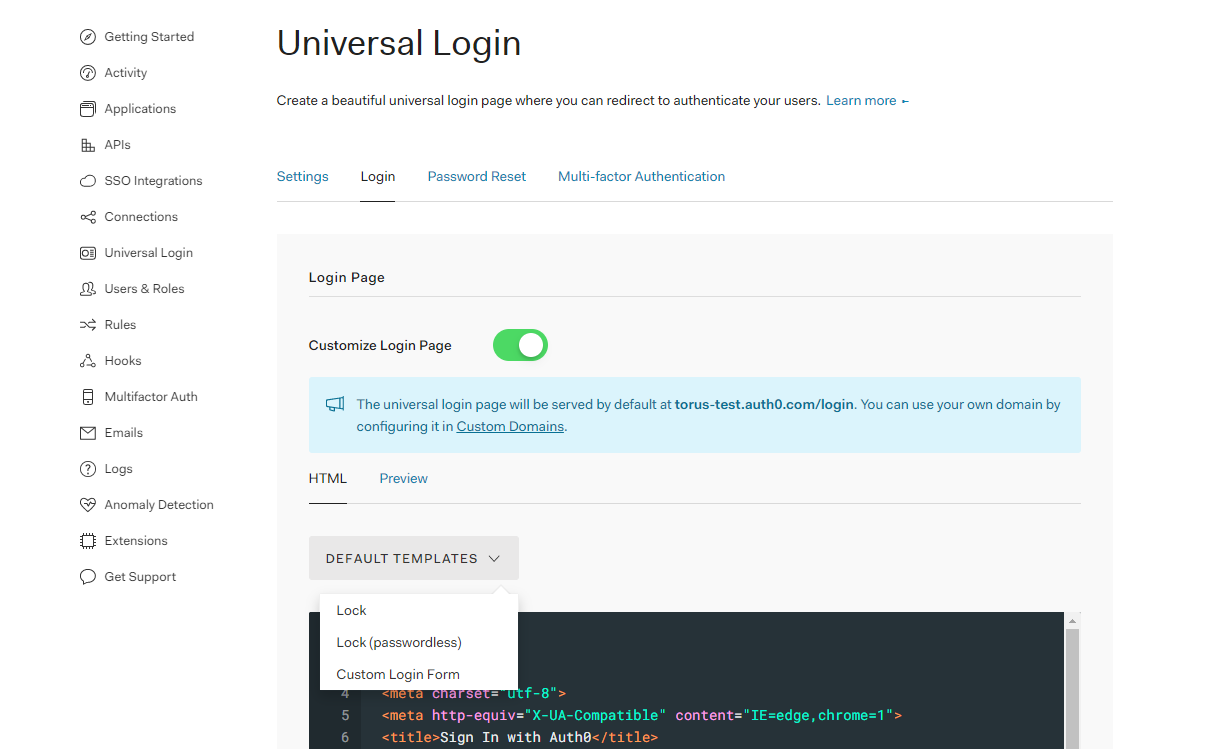Choose the Custom Login Form template
The height and width of the screenshot is (749, 1215).
click(397, 674)
